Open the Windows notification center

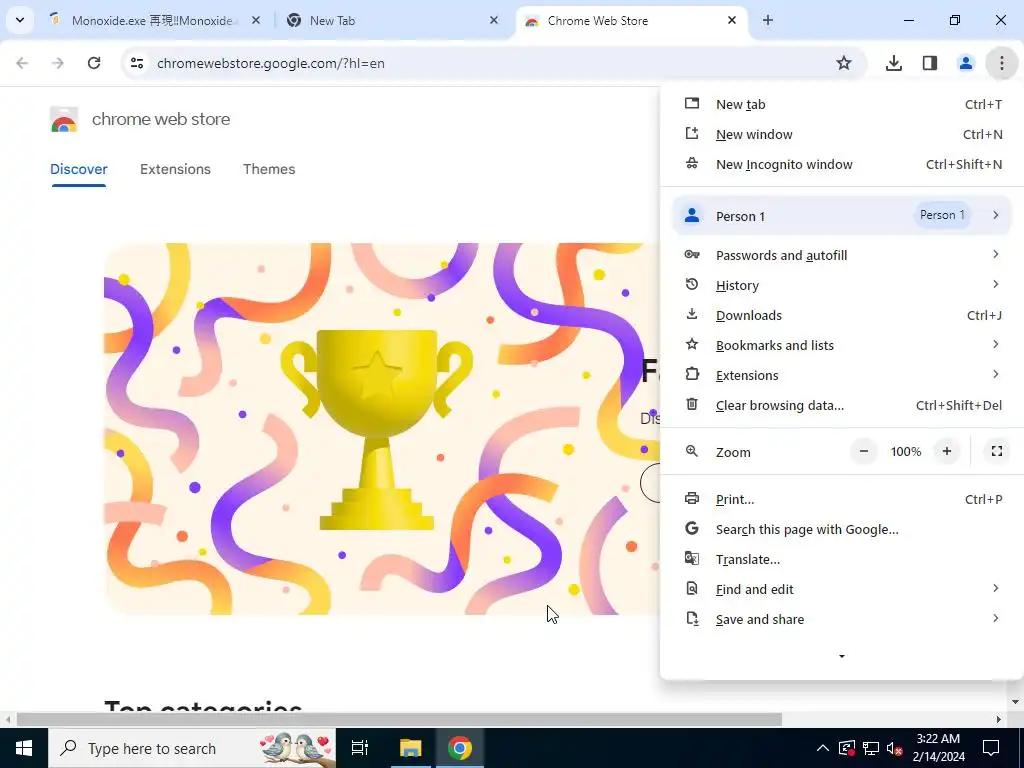coord(991,748)
